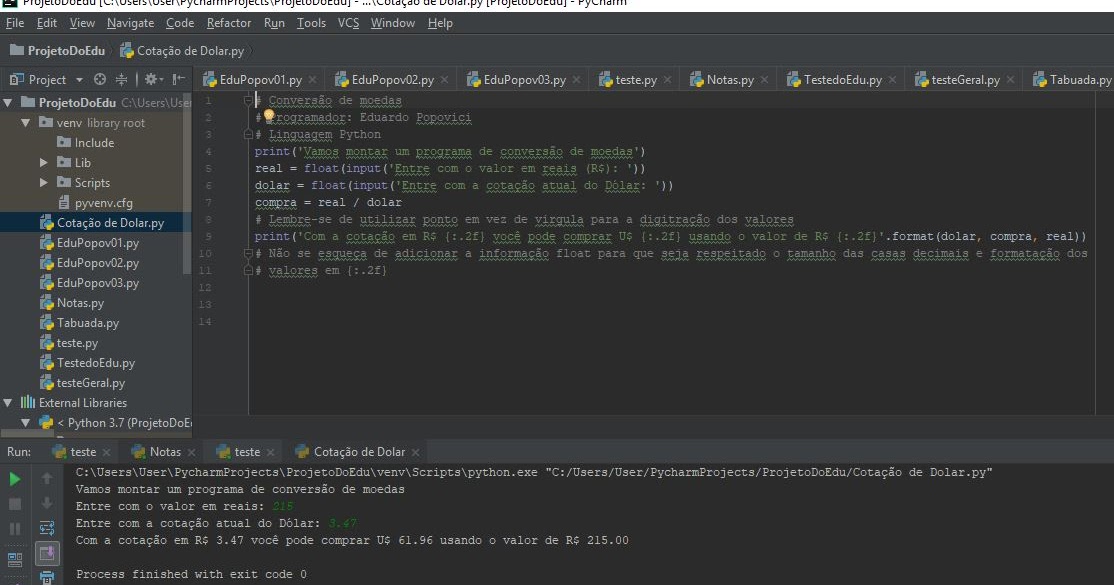Open the intention actions lightbulb on line 2
Viewport: 1114px width, 585px height.
(267, 116)
